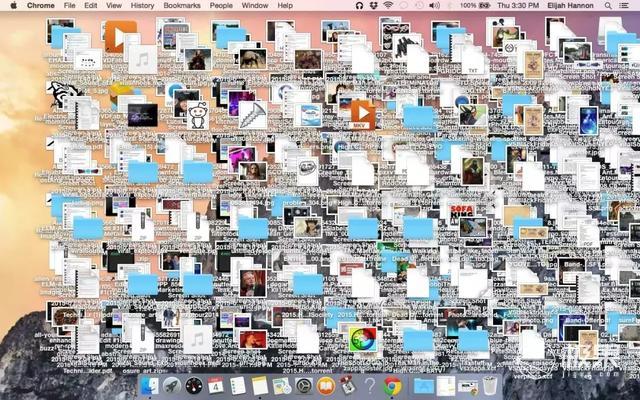640x400 pixels.
Task: Open Notification Center list icon
Action: 624,5
